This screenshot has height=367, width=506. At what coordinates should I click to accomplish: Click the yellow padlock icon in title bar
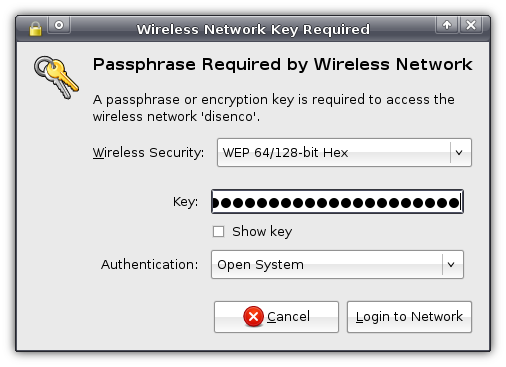click(35, 29)
